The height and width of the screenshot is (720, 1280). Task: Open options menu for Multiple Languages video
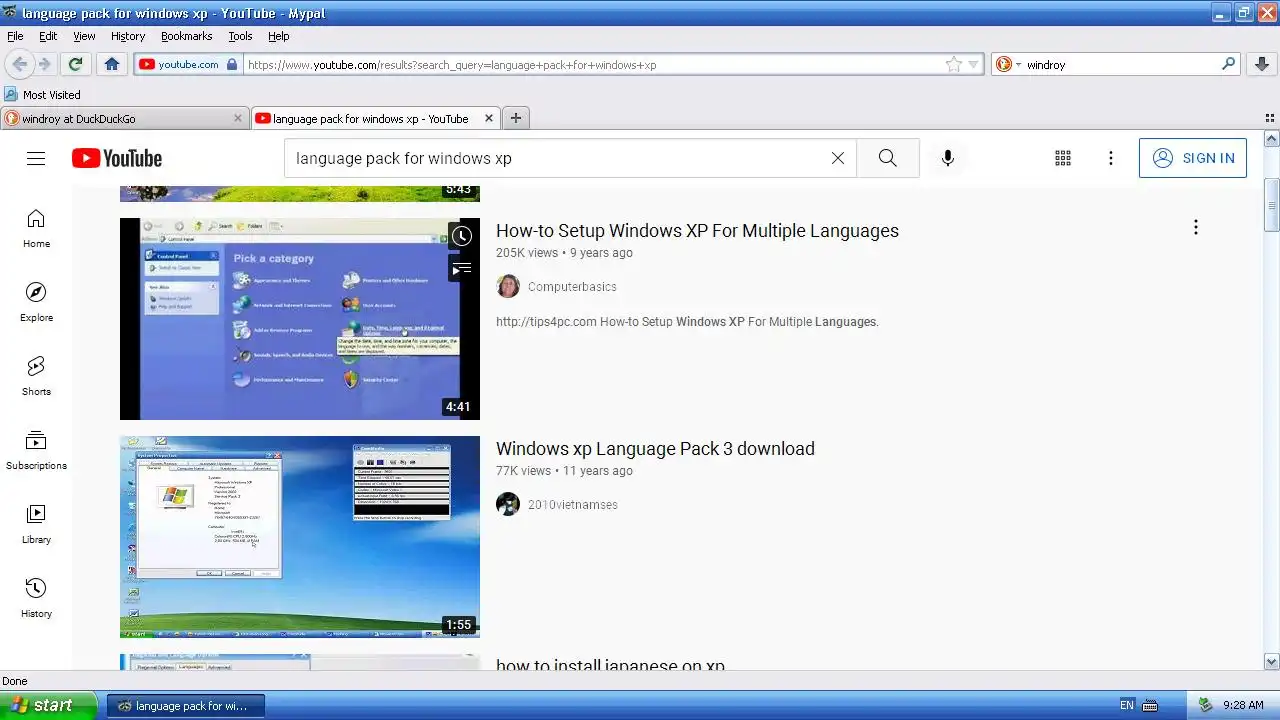click(x=1195, y=227)
